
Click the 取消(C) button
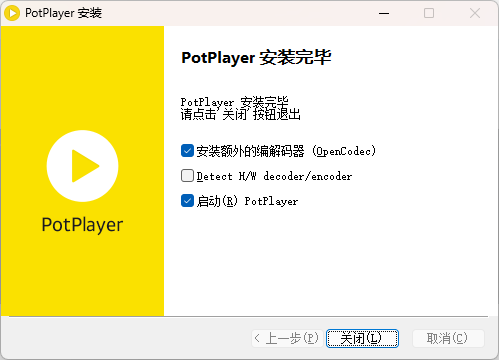(448, 339)
